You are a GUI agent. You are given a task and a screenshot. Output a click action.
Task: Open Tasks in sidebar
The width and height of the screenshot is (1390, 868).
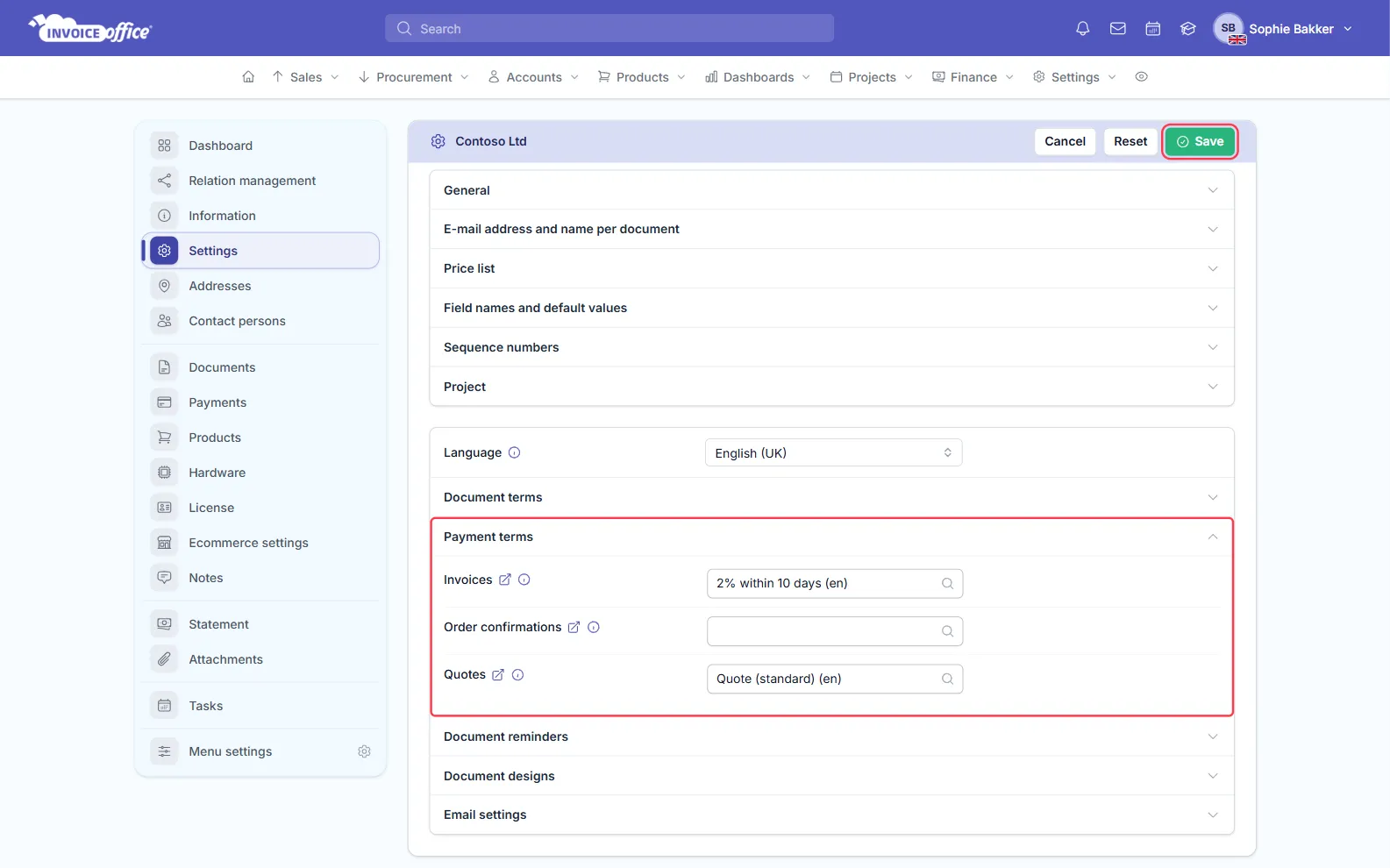coord(260,706)
